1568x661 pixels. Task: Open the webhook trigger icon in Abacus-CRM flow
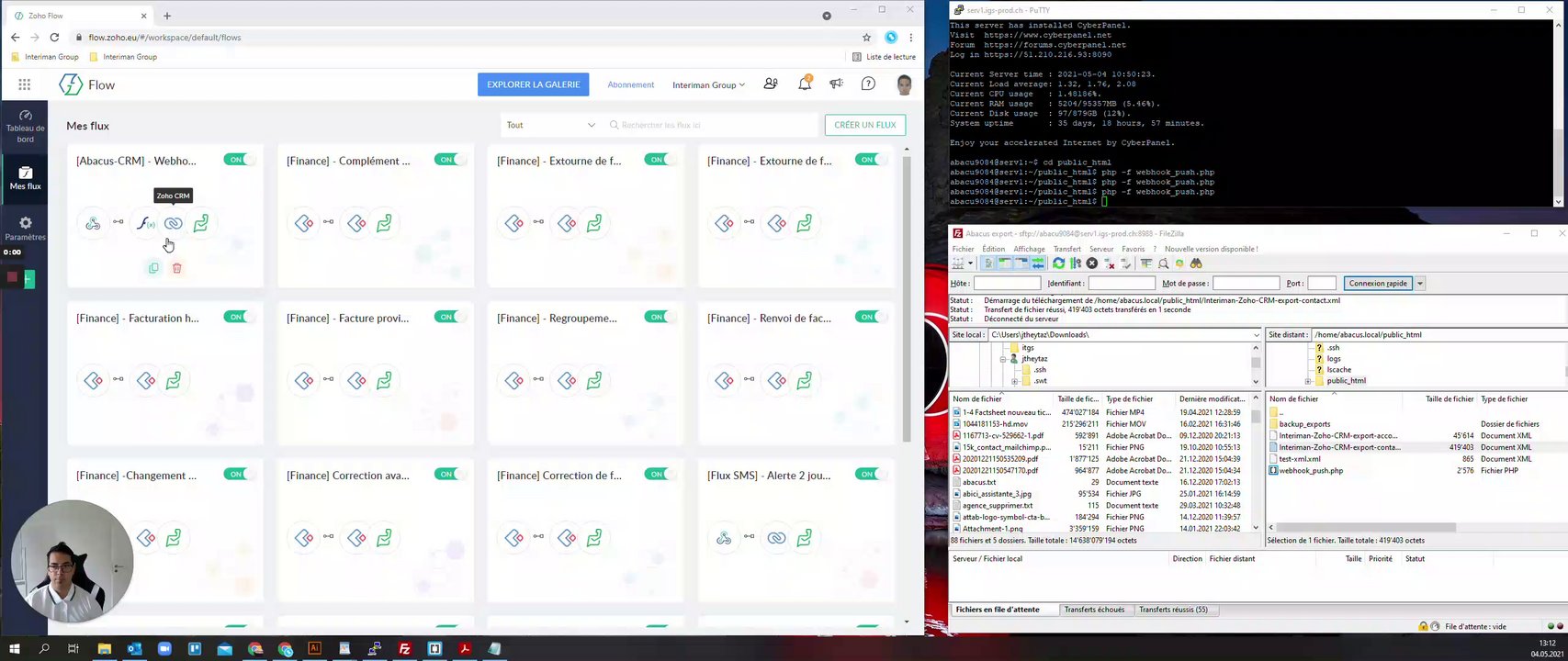(93, 223)
